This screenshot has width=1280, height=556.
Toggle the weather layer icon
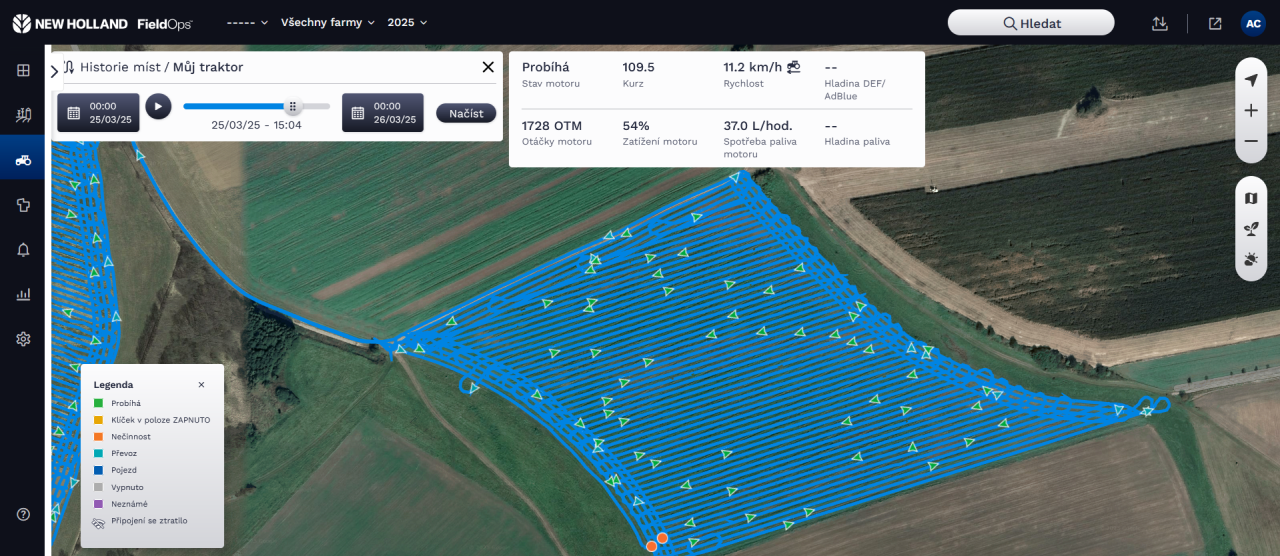(x=1251, y=260)
